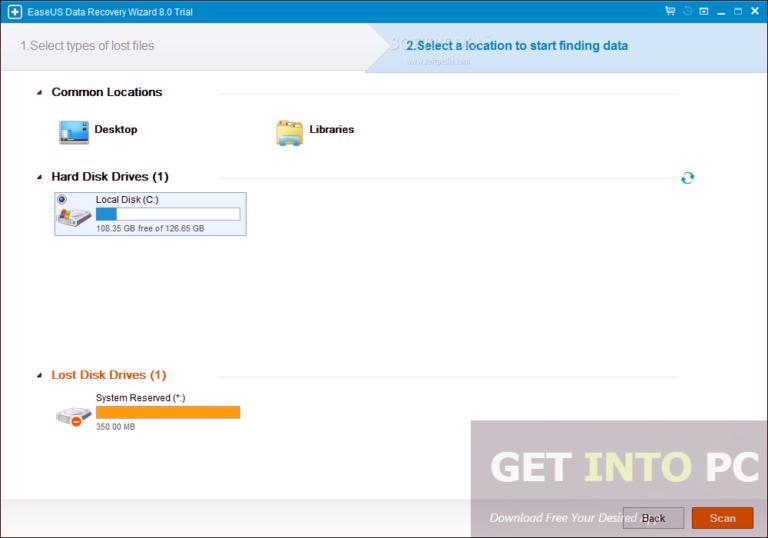Open the title bar menu box icon
Screen dimensions: 768x538
704,11
